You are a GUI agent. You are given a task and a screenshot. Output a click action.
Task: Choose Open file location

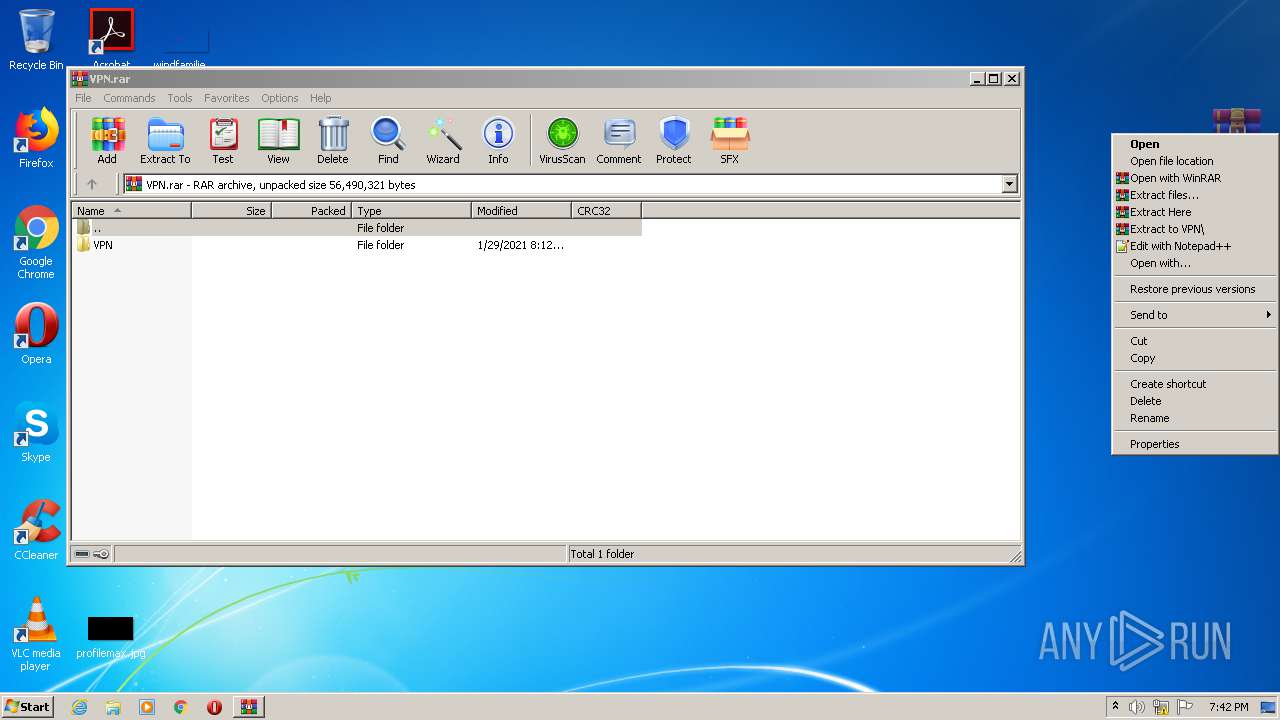pyautogui.click(x=1195, y=161)
